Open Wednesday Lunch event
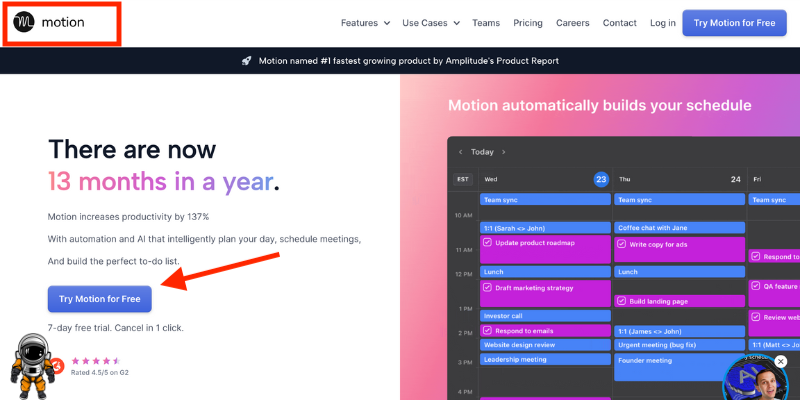 coord(545,272)
